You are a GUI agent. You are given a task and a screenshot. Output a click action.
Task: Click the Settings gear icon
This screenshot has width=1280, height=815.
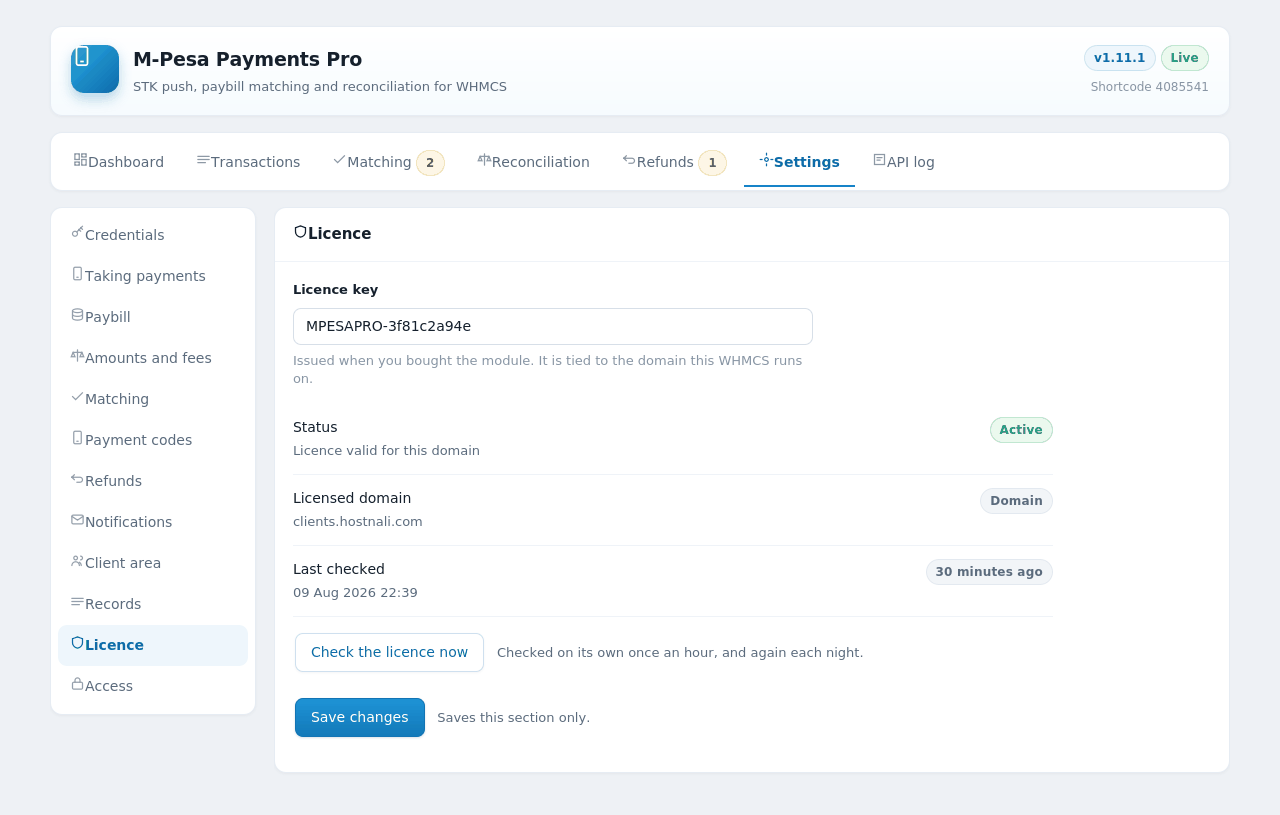pos(766,159)
